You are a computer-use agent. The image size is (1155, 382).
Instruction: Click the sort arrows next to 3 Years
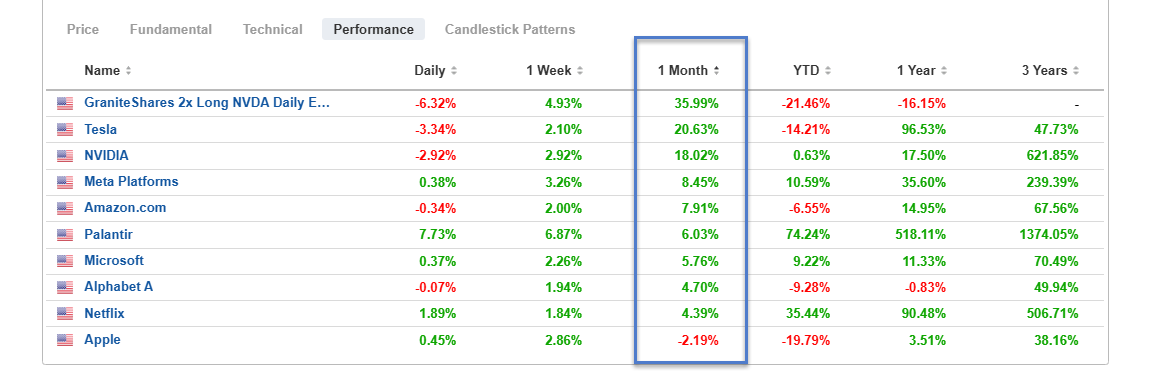pyautogui.click(x=1076, y=71)
